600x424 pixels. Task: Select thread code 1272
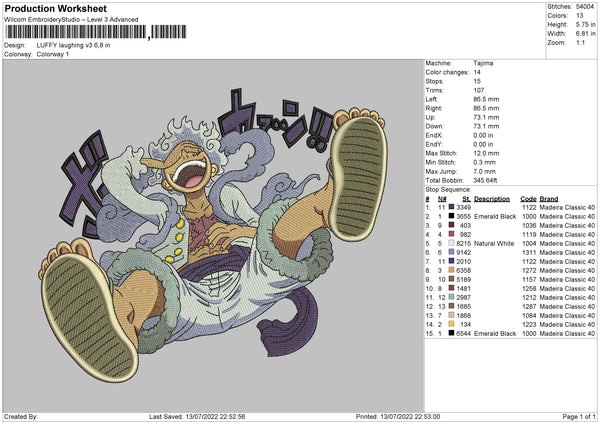click(529, 271)
